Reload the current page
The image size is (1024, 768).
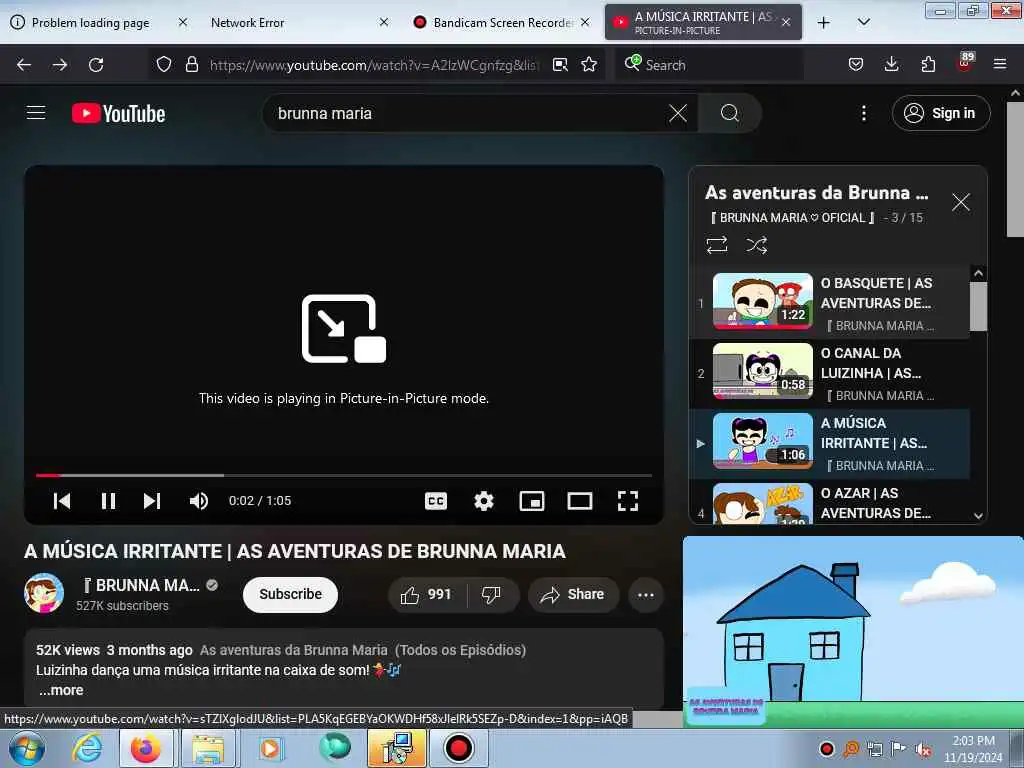(96, 65)
